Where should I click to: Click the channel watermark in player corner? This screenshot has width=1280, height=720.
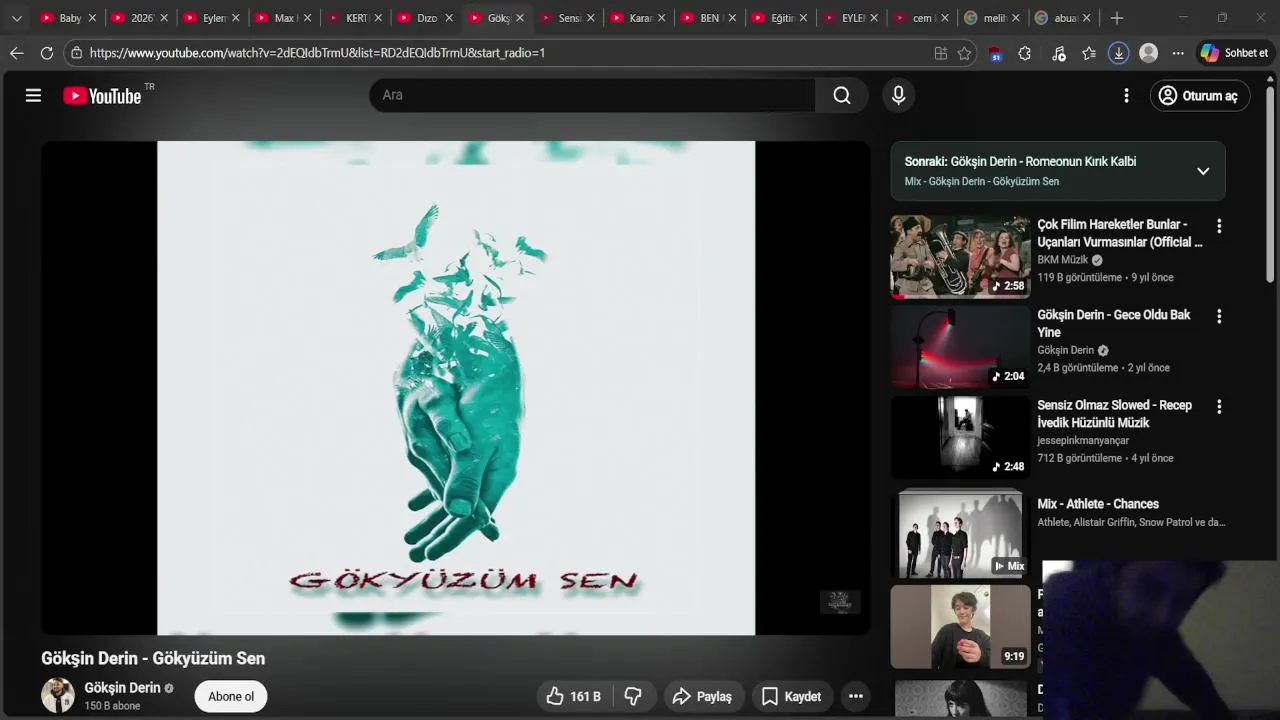[840, 602]
